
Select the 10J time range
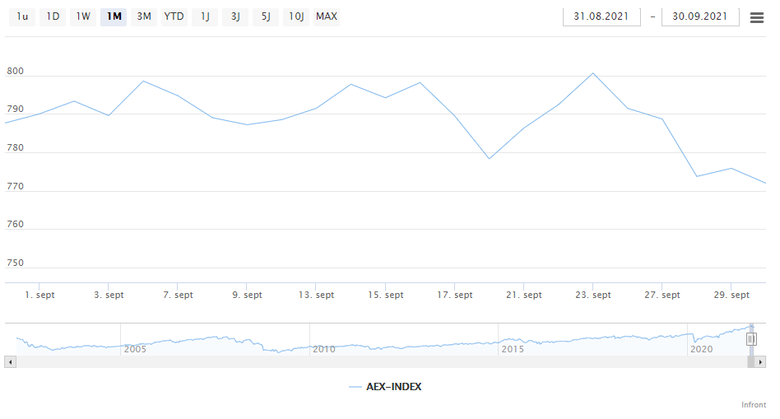pos(296,16)
